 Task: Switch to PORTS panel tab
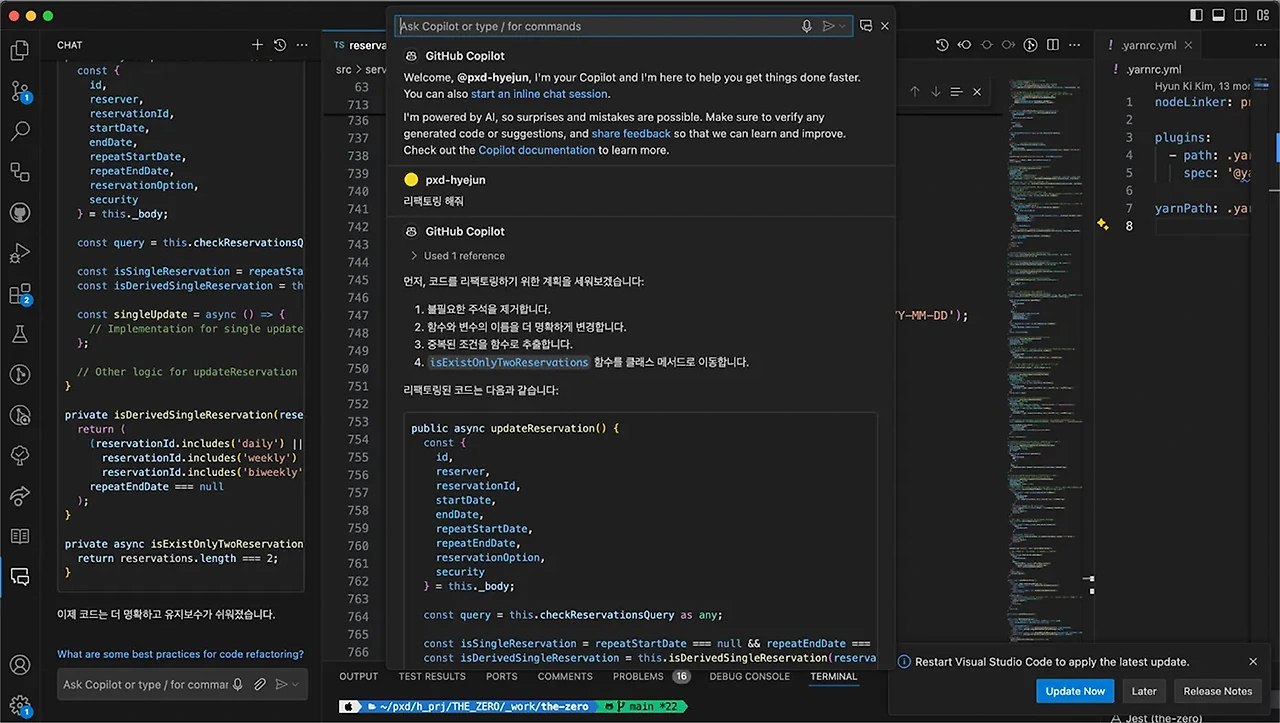coord(502,676)
